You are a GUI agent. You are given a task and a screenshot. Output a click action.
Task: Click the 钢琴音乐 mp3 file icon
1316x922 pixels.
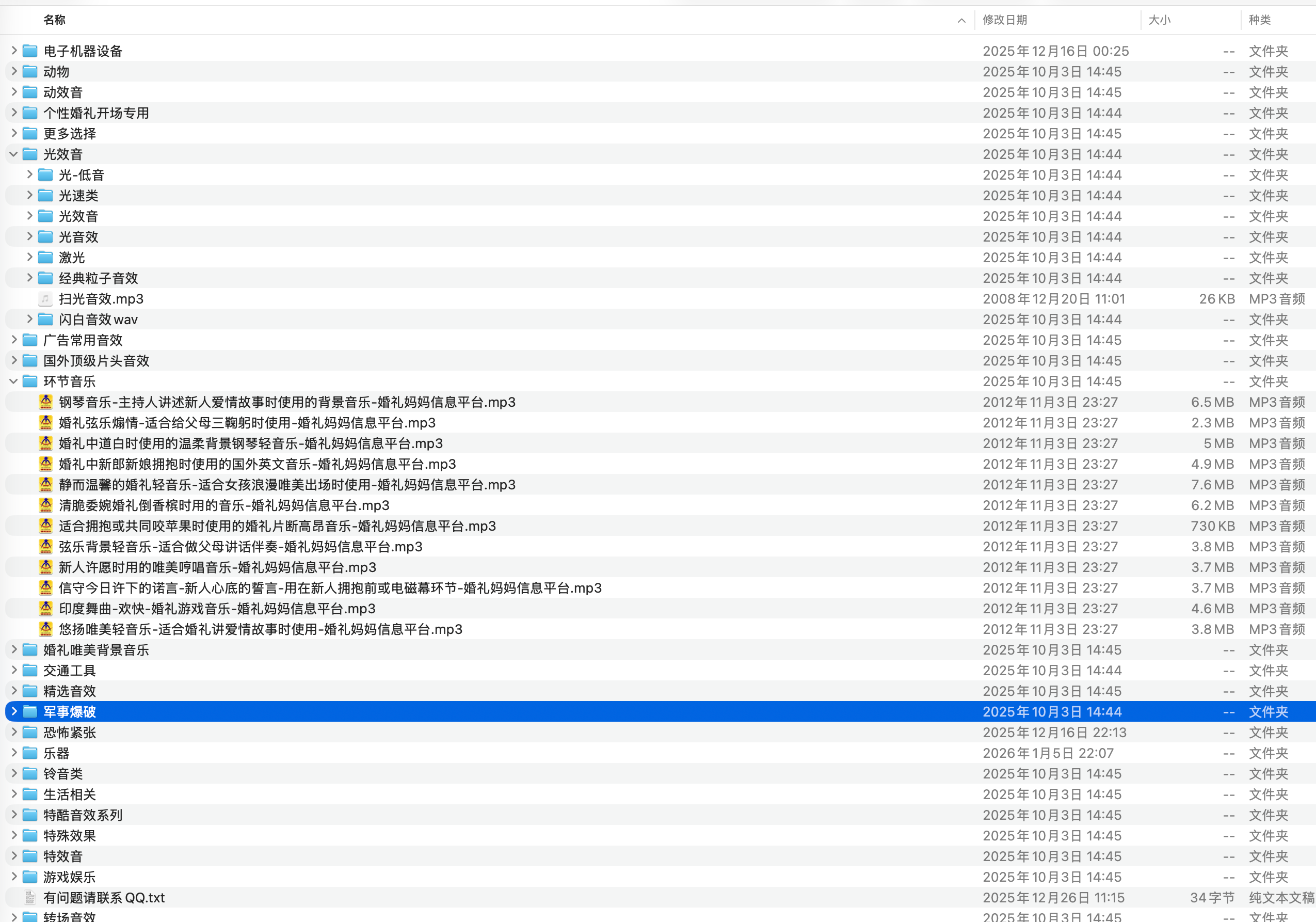pyautogui.click(x=46, y=402)
